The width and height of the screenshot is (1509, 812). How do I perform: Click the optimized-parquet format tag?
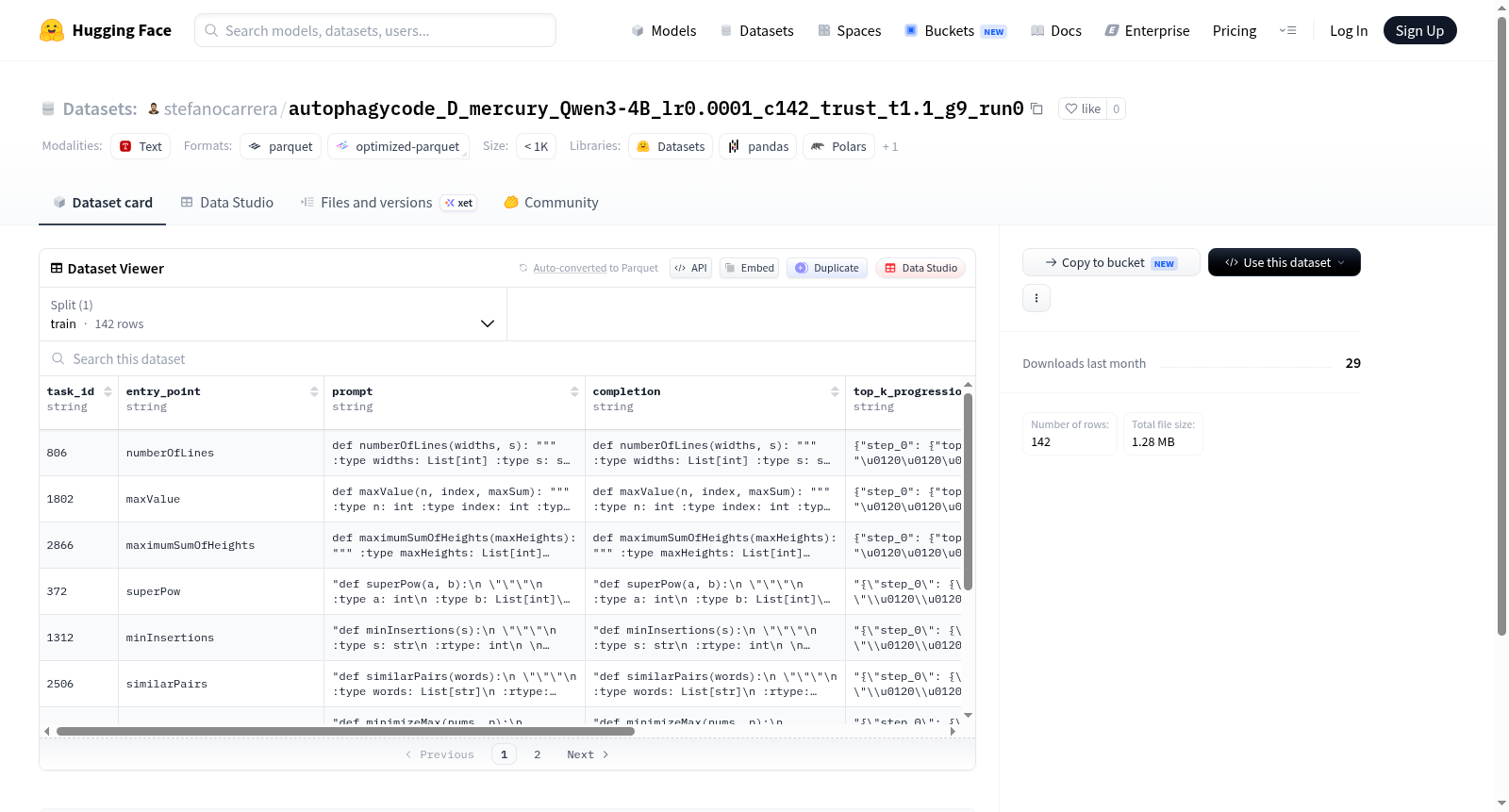(x=399, y=146)
